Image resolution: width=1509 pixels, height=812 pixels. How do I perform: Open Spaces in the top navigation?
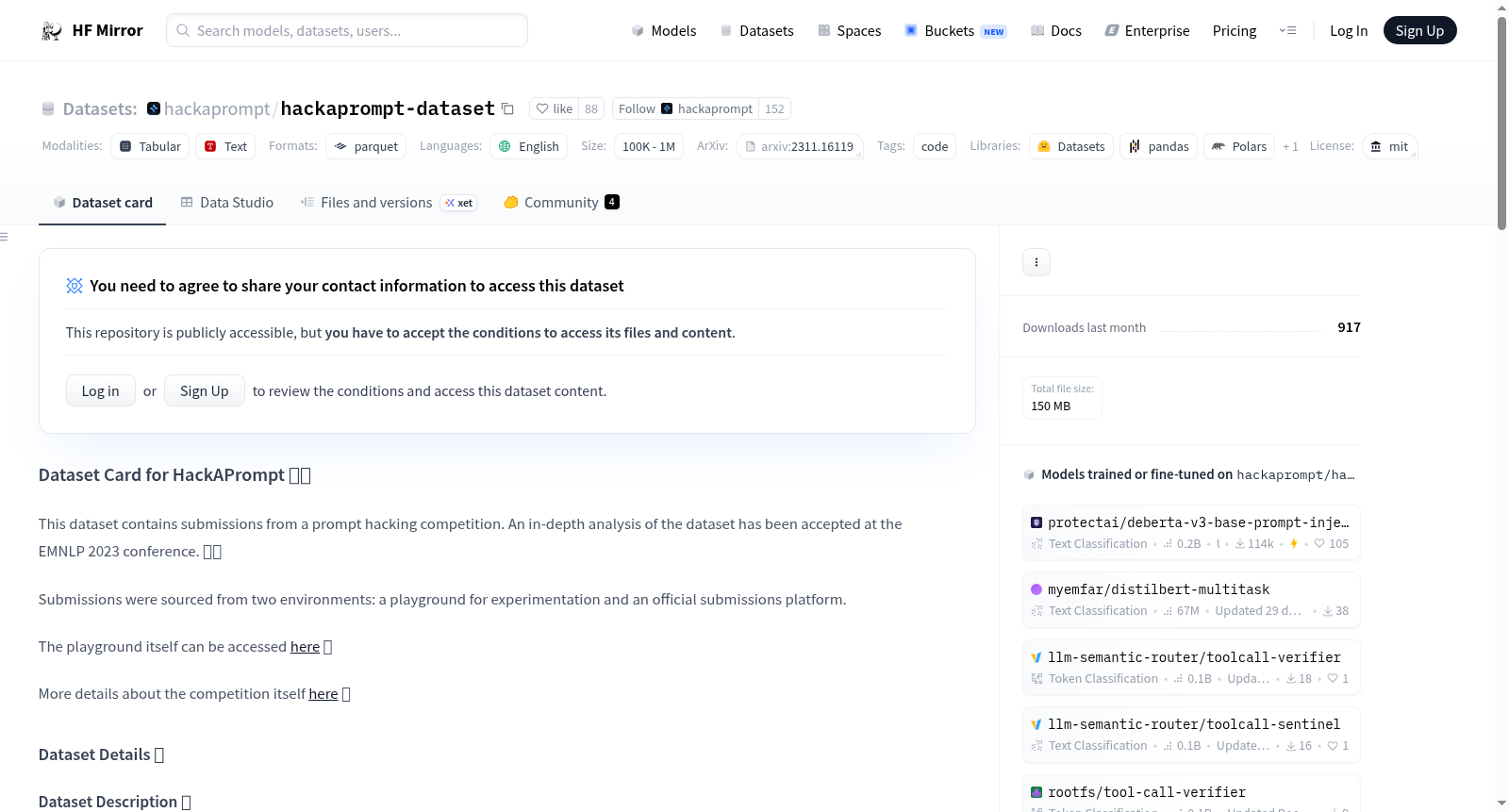pyautogui.click(x=849, y=30)
